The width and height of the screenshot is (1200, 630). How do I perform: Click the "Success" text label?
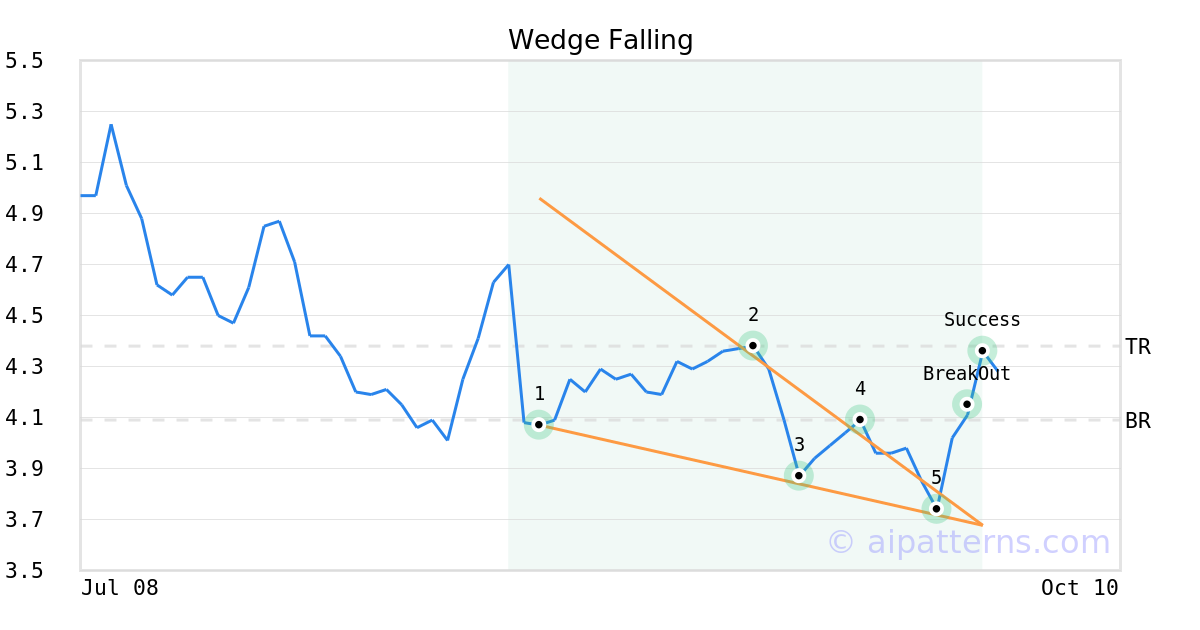[982, 320]
